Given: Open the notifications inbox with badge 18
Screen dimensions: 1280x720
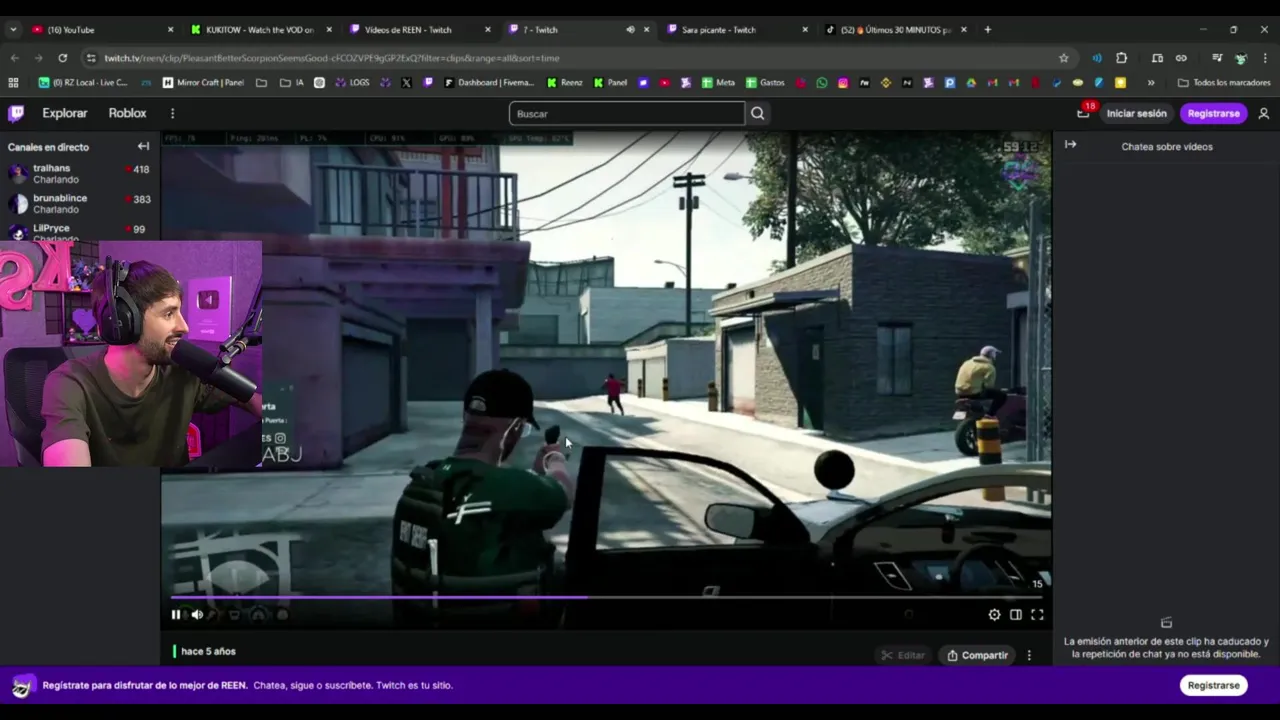Looking at the screenshot, I should click(x=1084, y=113).
